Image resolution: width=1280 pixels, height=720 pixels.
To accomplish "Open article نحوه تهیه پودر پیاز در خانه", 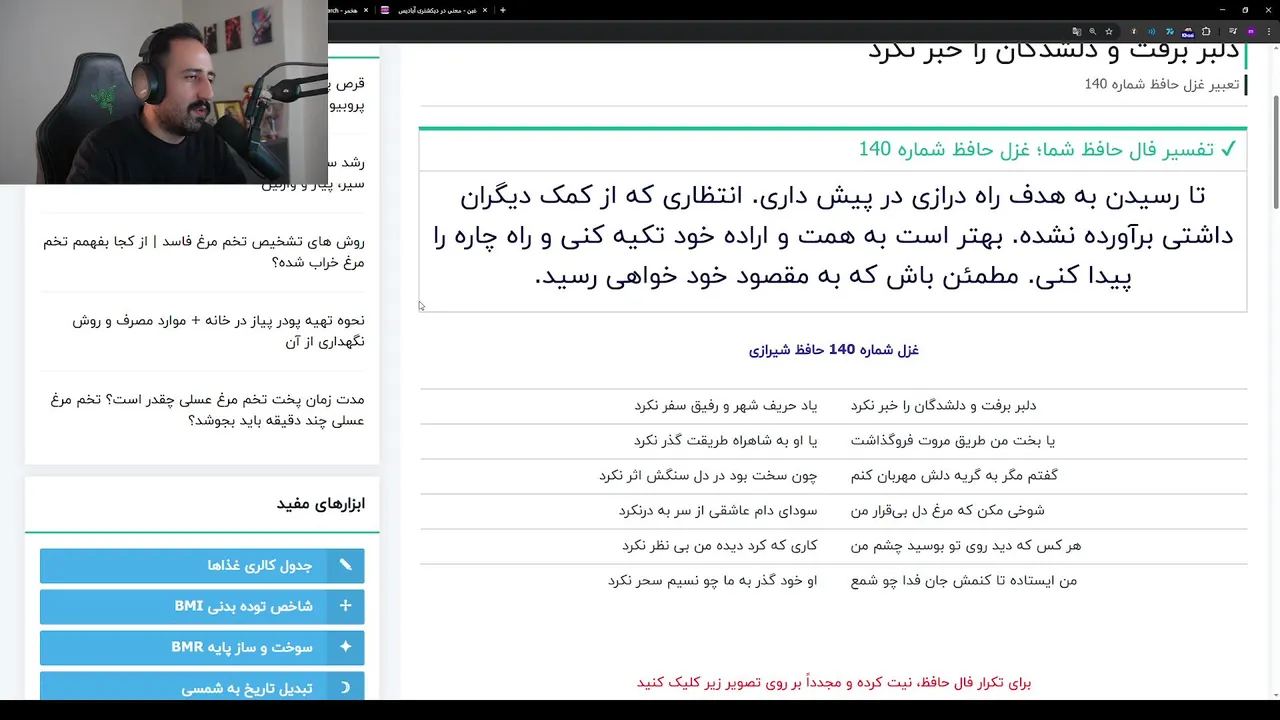I will click(218, 331).
